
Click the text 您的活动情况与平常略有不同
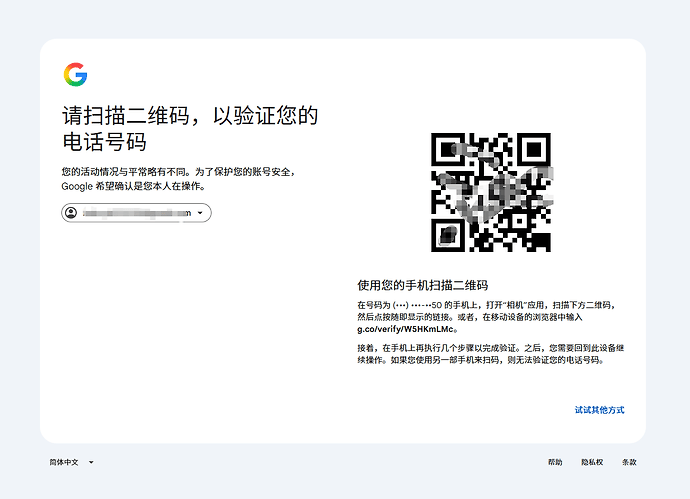[126, 172]
